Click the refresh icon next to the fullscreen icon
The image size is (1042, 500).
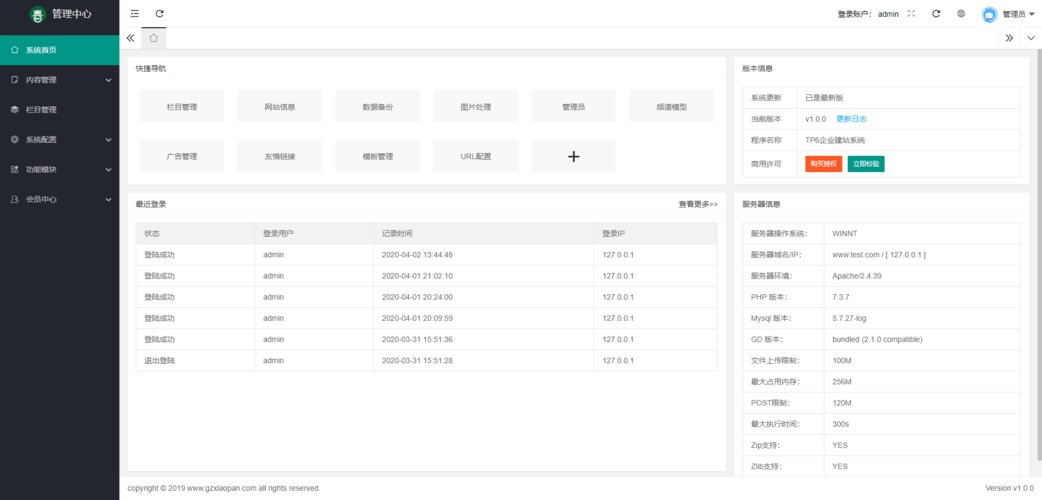point(936,14)
